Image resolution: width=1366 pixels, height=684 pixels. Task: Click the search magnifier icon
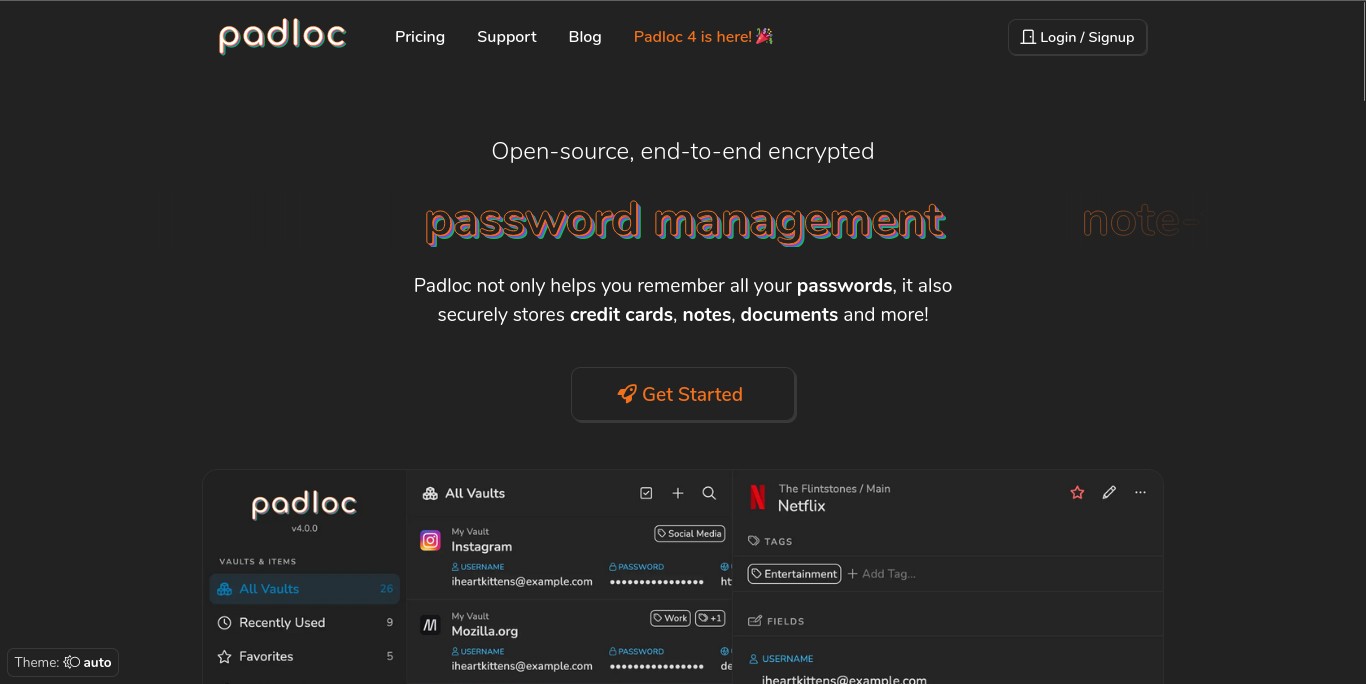tap(709, 493)
